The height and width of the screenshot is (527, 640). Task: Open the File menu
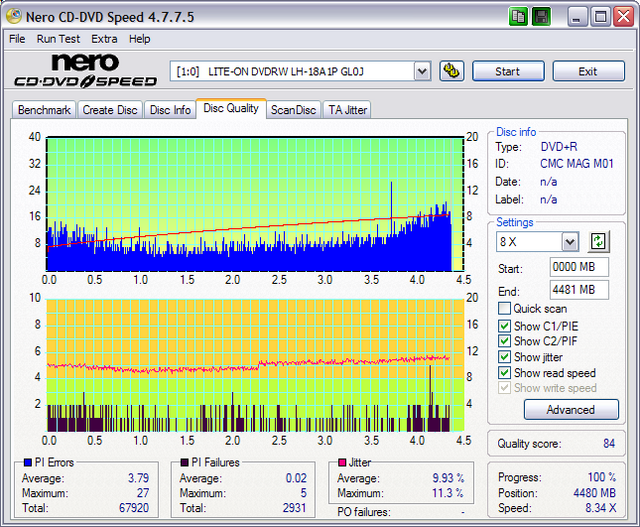(17, 39)
